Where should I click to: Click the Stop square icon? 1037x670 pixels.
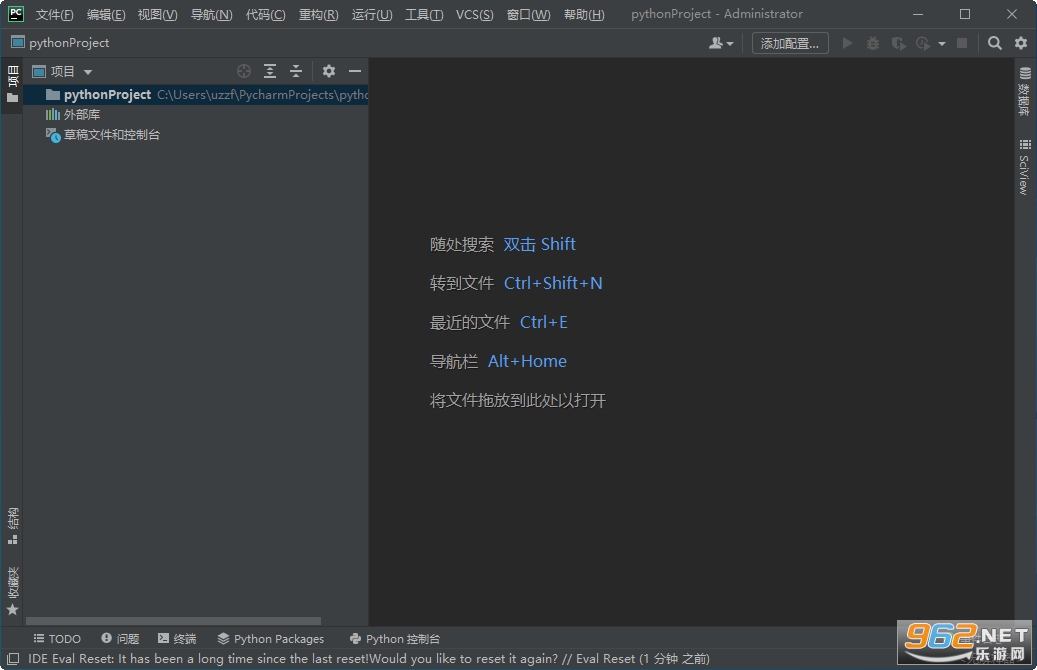962,43
